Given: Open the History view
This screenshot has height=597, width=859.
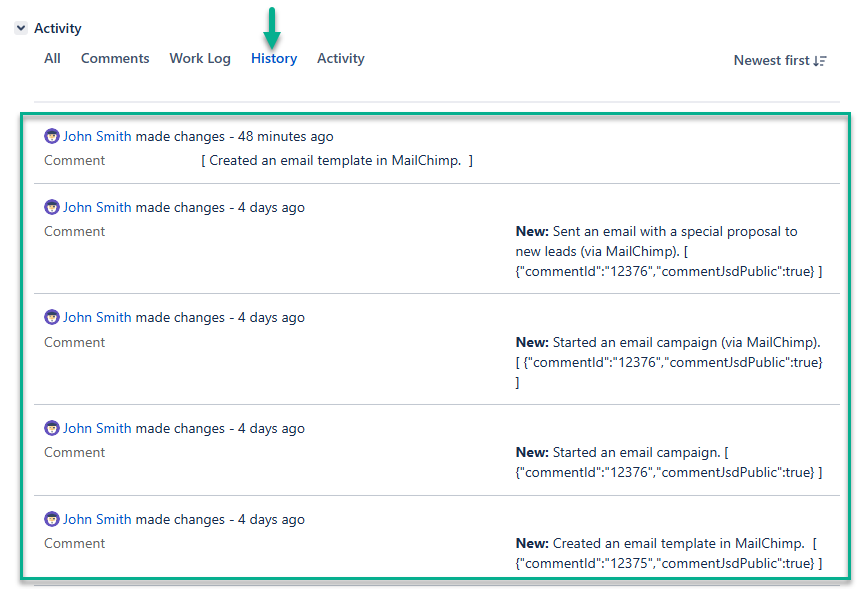Looking at the screenshot, I should (x=273, y=58).
